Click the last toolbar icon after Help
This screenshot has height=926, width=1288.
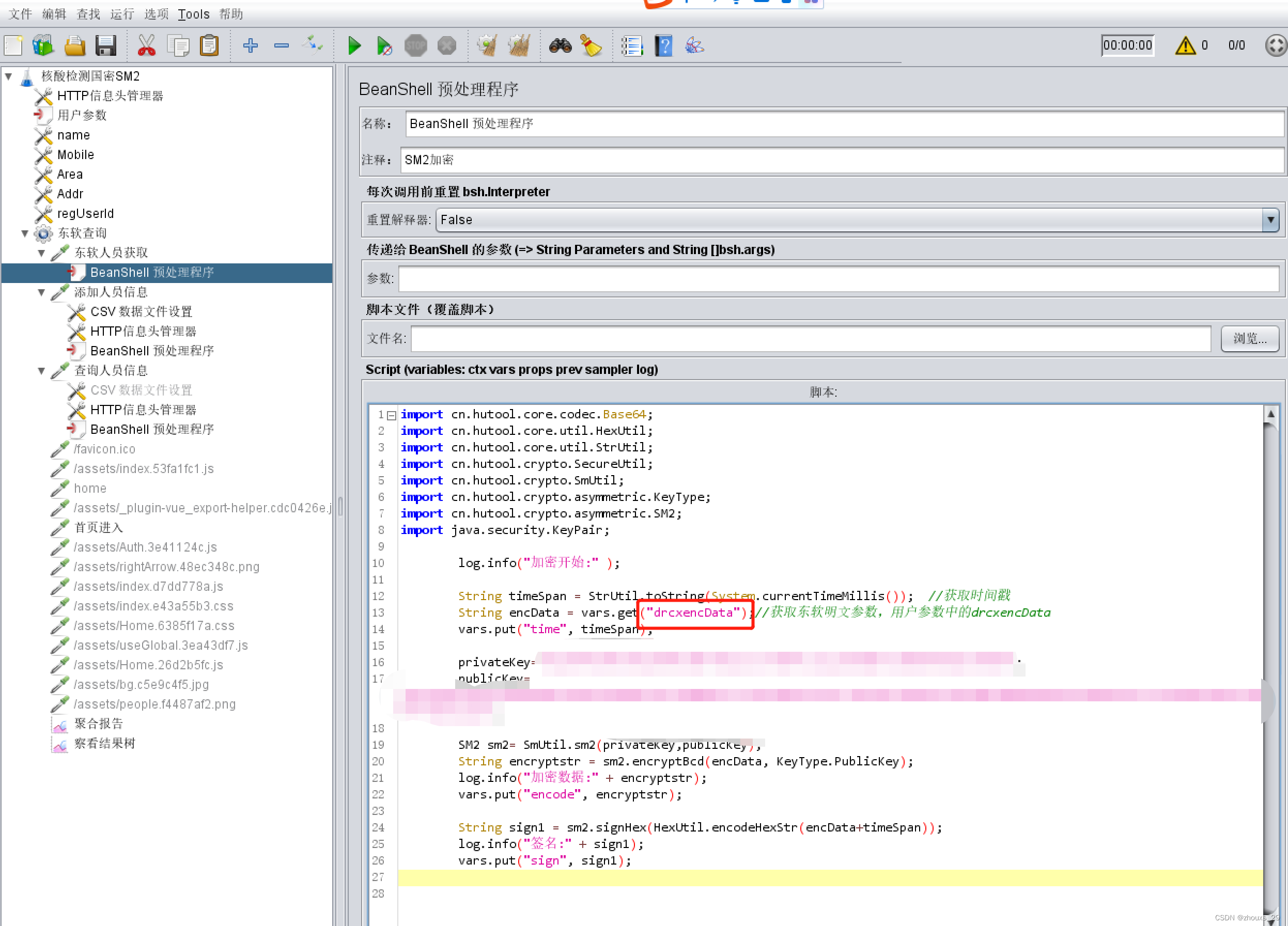[694, 45]
